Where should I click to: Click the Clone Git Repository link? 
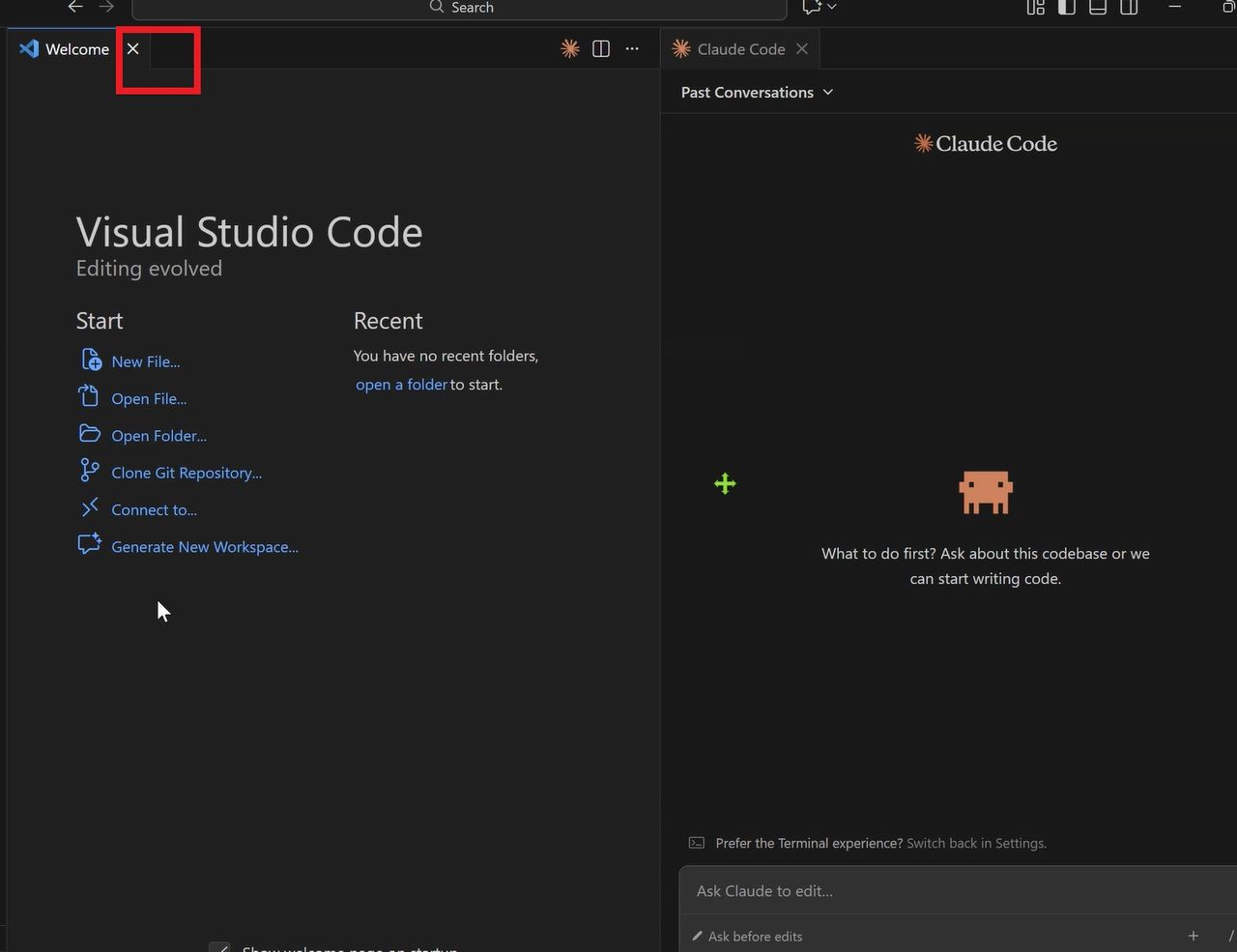click(187, 473)
